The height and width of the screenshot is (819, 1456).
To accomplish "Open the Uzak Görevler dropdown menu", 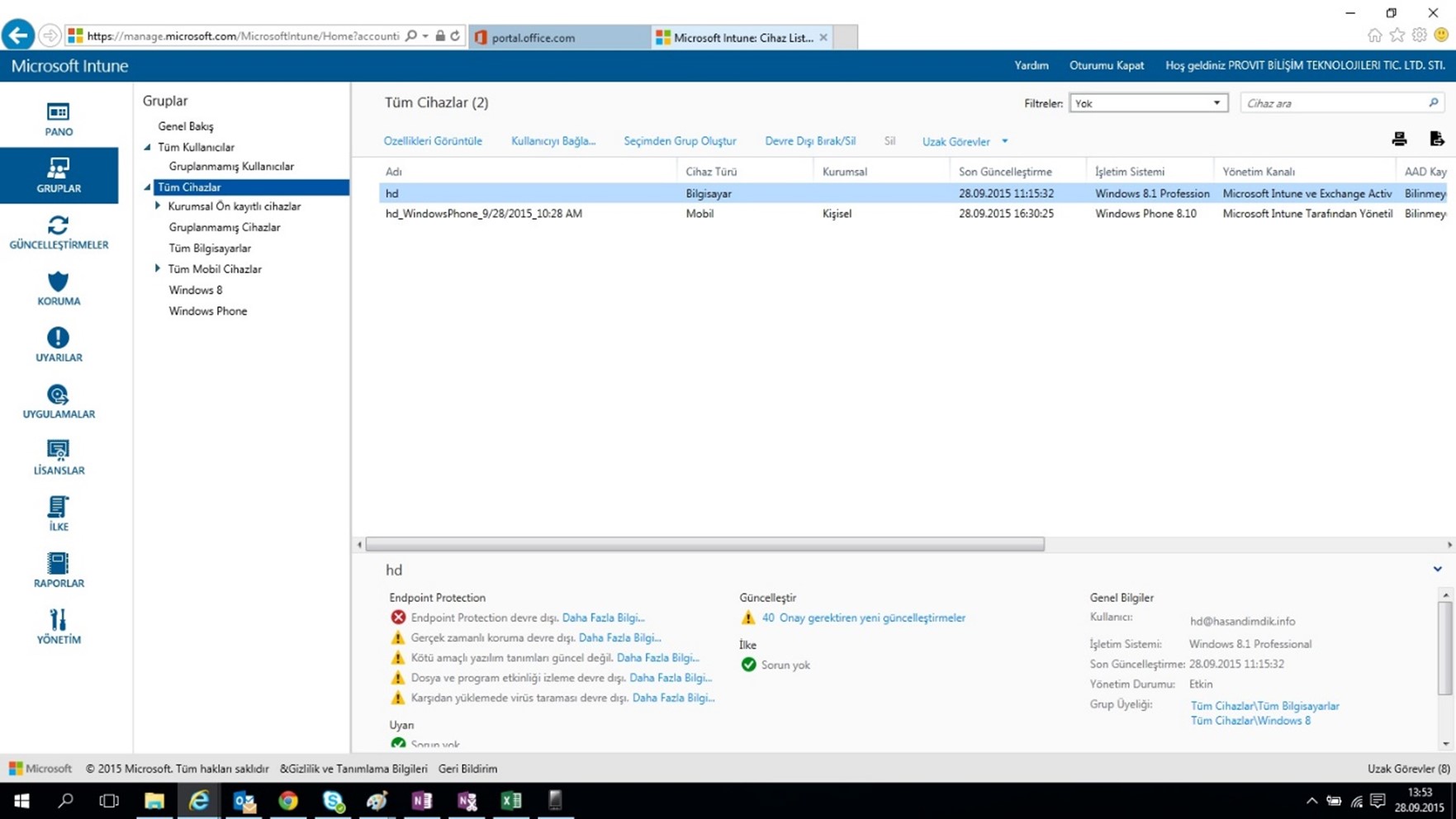I will 965,141.
